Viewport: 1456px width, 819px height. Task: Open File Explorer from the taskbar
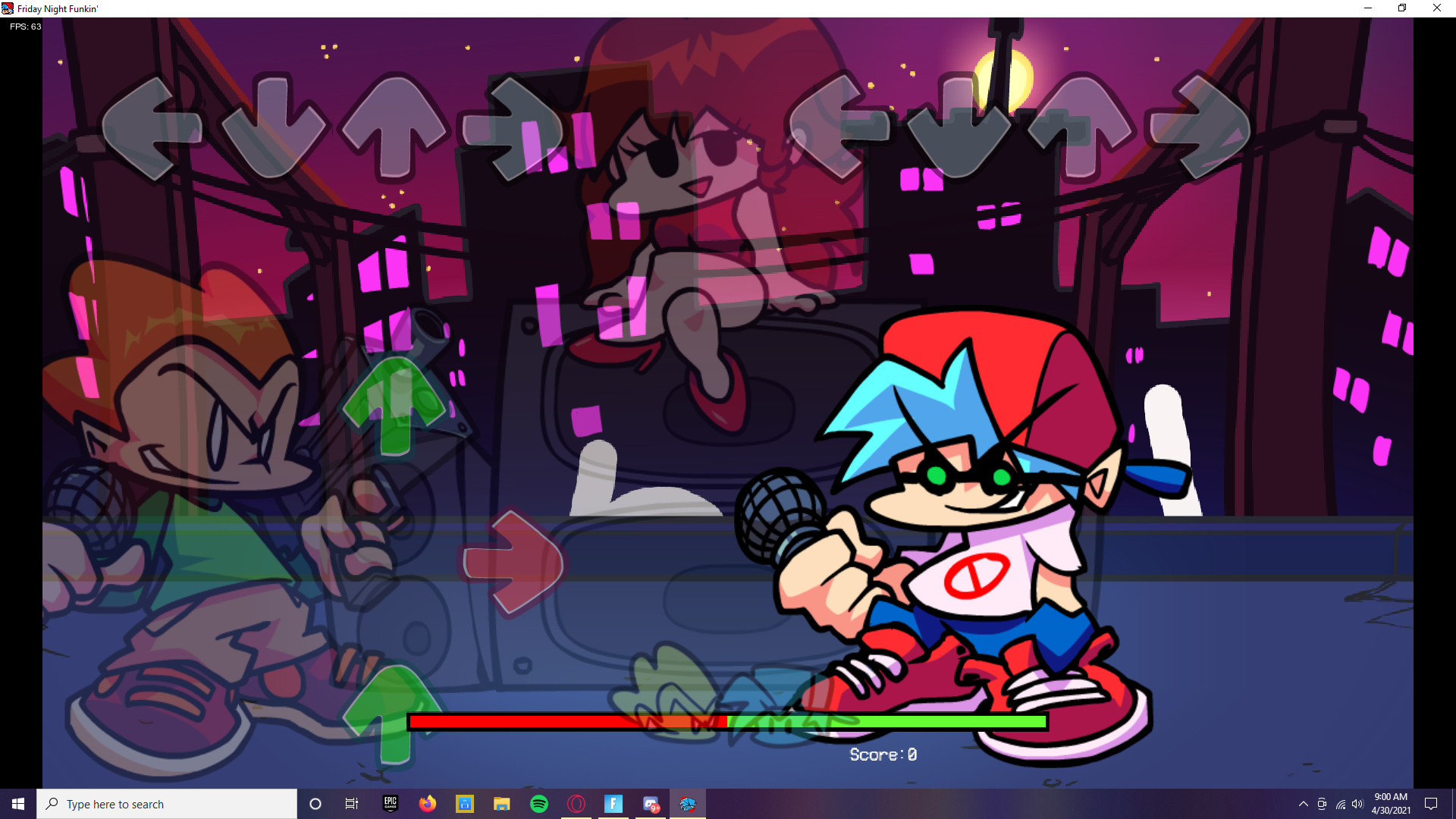click(x=501, y=804)
